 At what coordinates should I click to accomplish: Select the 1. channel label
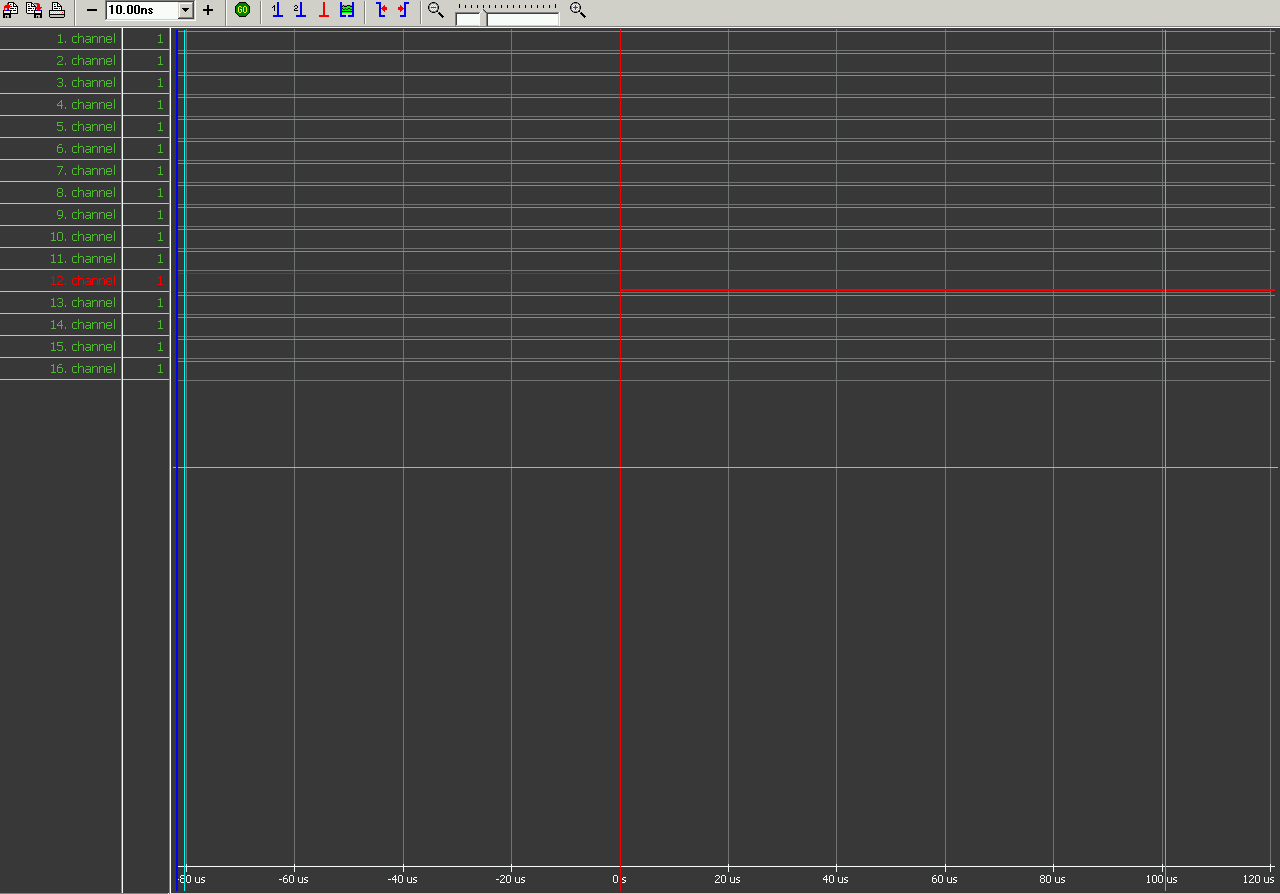(x=88, y=39)
